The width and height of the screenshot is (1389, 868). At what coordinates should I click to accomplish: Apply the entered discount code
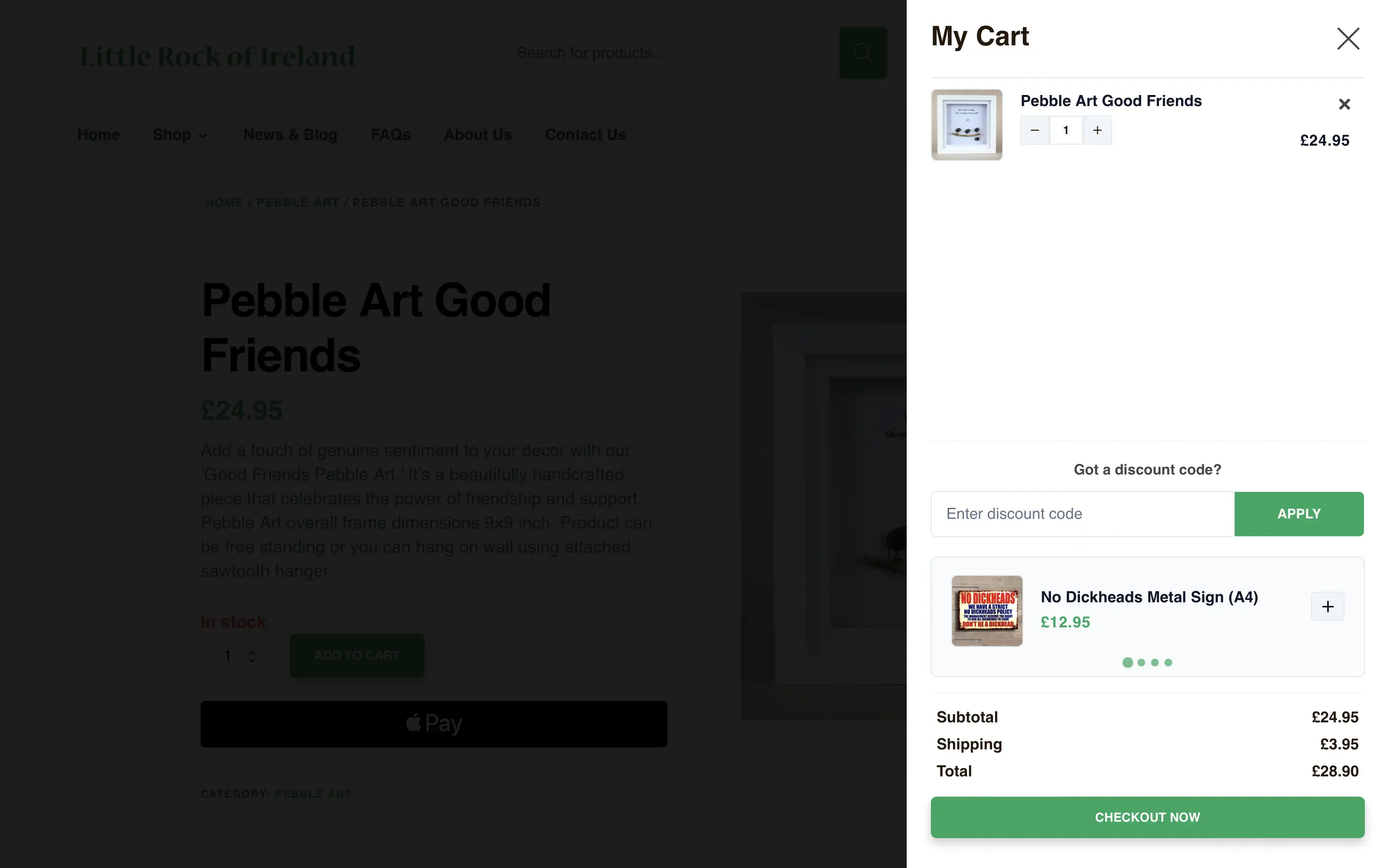click(x=1299, y=513)
